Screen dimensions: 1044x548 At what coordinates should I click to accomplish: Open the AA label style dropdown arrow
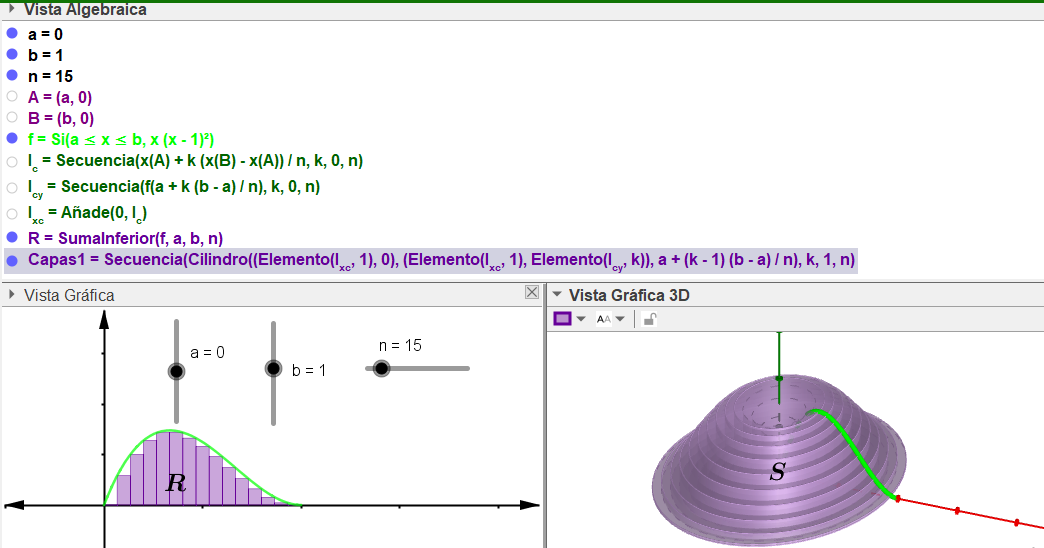click(620, 319)
